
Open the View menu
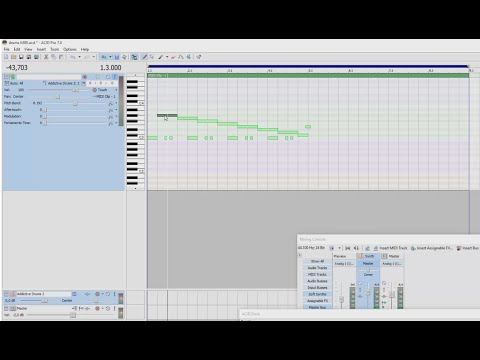(28, 49)
